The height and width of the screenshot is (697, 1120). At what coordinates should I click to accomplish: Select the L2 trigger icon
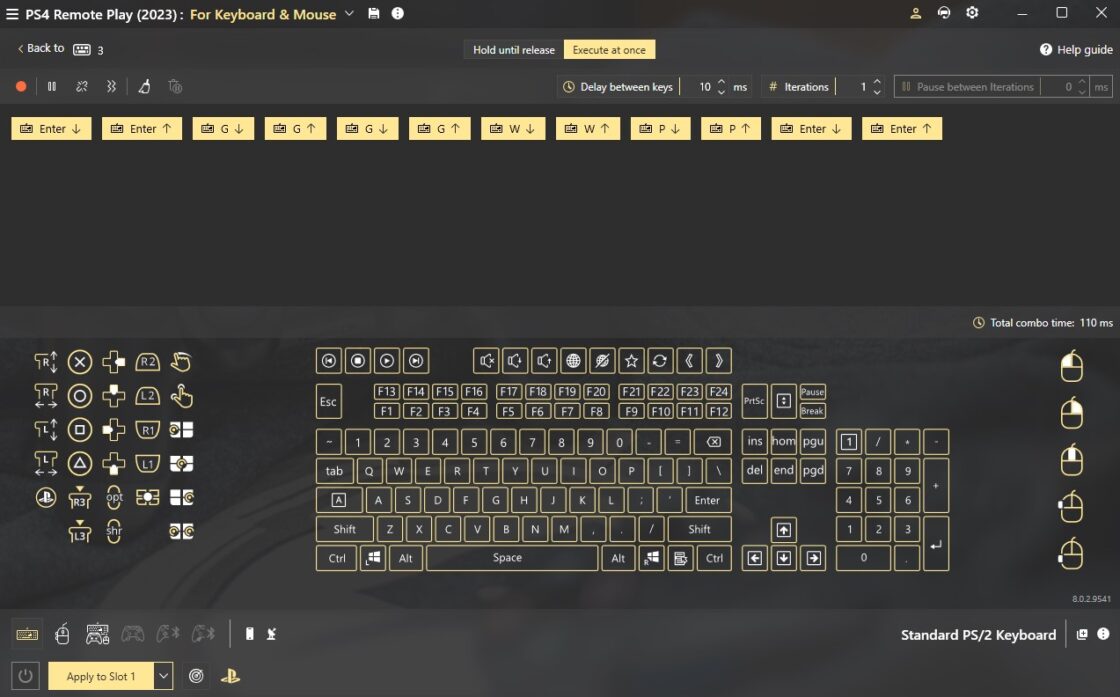tap(147, 396)
